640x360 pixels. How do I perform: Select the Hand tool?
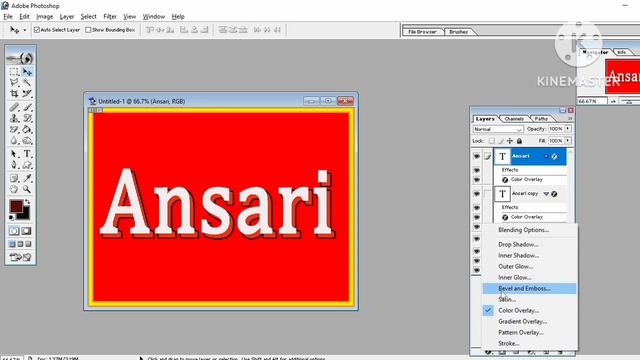(14, 189)
